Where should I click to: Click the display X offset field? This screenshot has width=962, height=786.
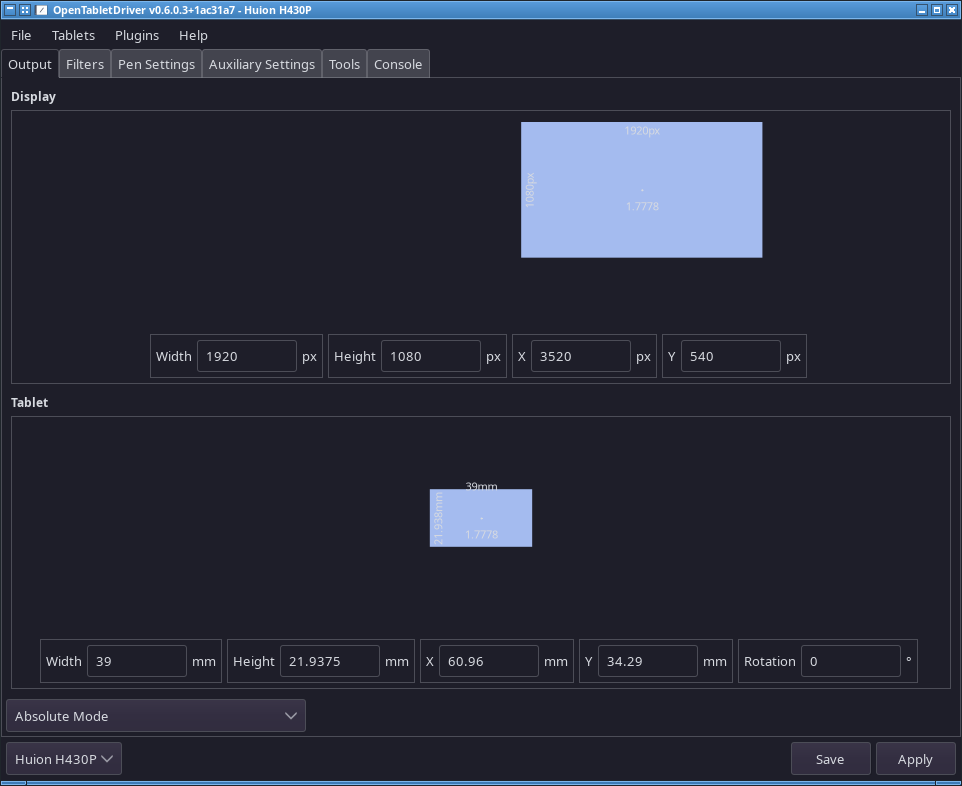click(580, 356)
